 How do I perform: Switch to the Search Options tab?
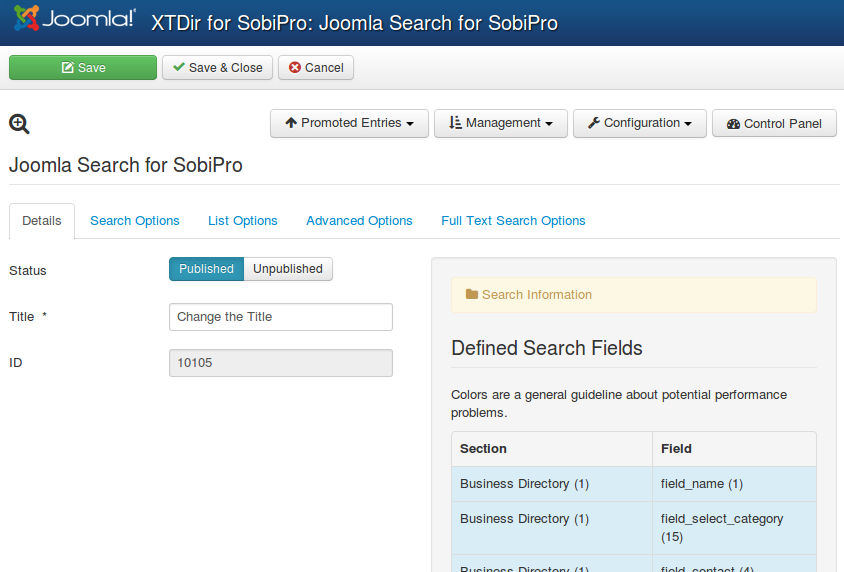click(135, 221)
